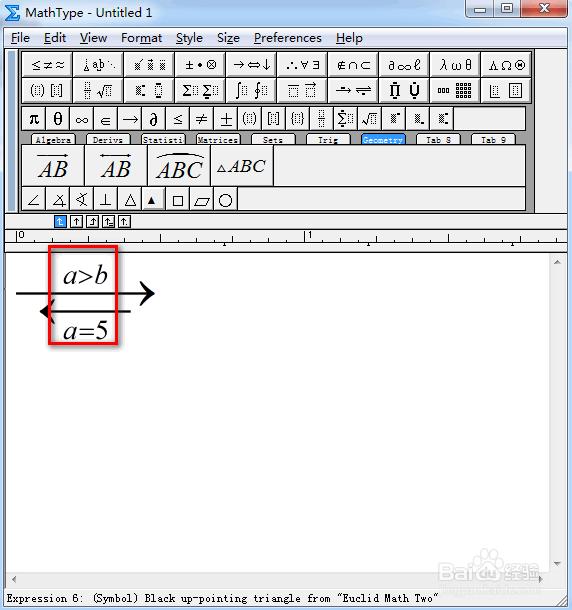Open the arrow symbols palette (→⇔↓)
Screen dimensions: 572x610
click(x=251, y=65)
